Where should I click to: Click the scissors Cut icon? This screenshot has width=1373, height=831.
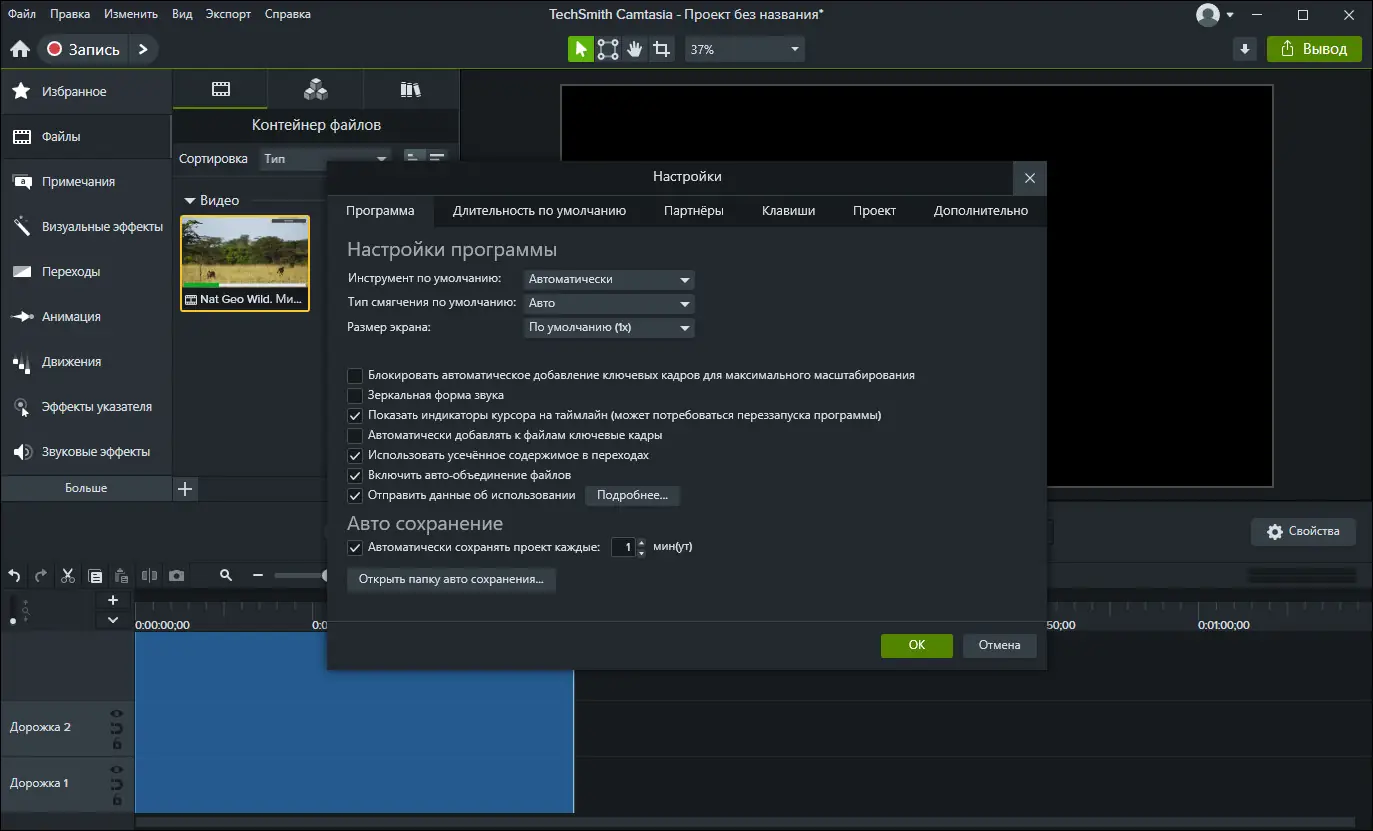pyautogui.click(x=68, y=576)
